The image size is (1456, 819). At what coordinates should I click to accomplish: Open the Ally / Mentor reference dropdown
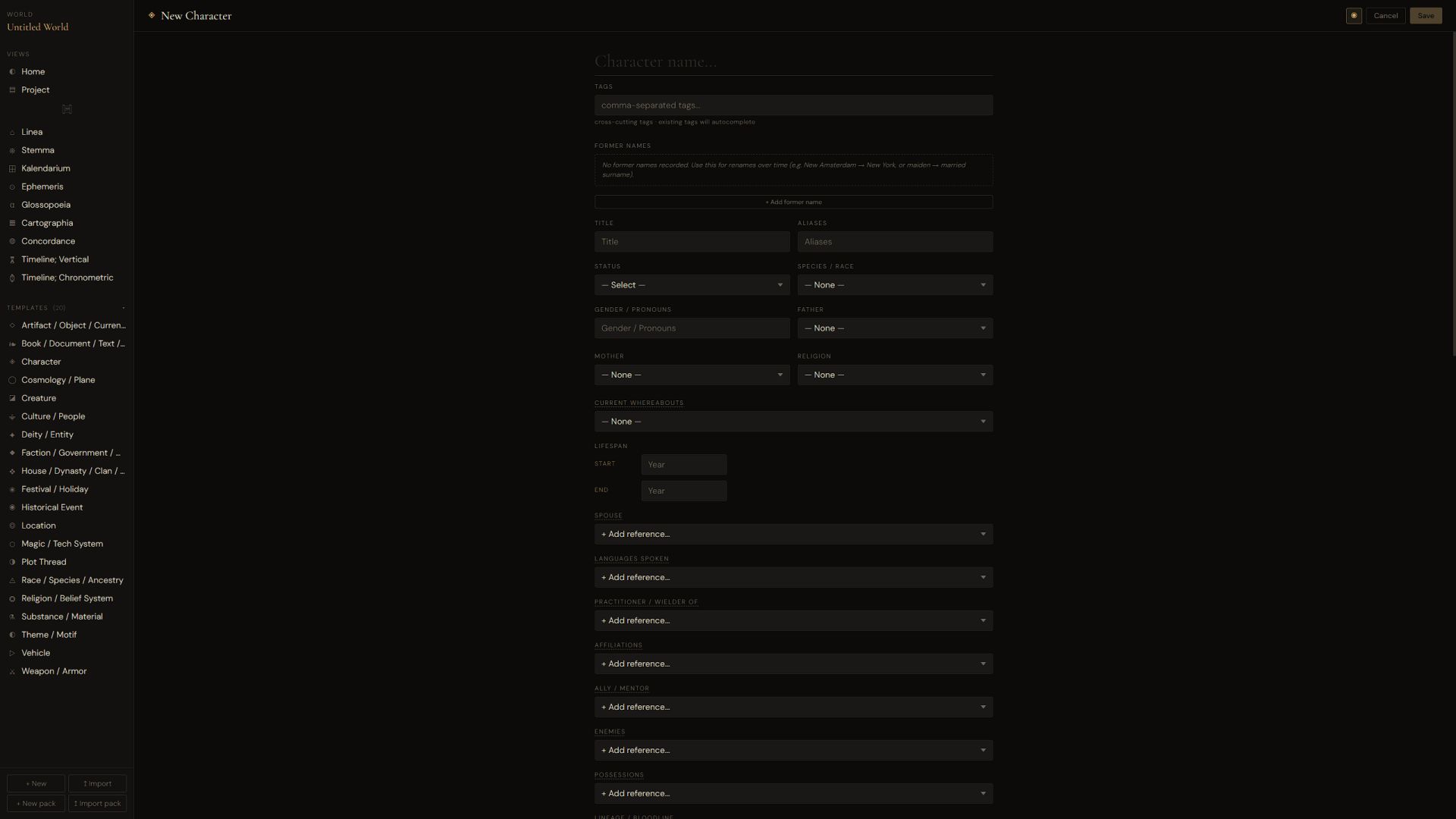[x=793, y=707]
